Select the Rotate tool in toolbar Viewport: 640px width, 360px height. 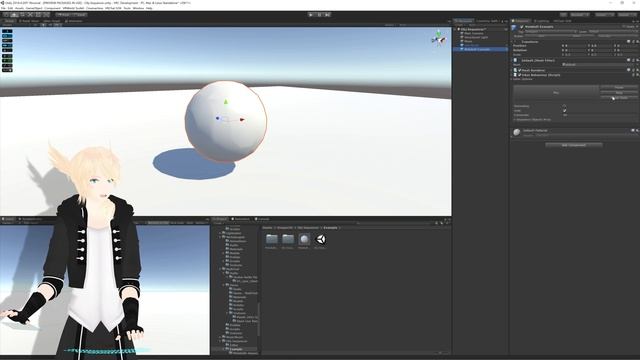point(22,15)
